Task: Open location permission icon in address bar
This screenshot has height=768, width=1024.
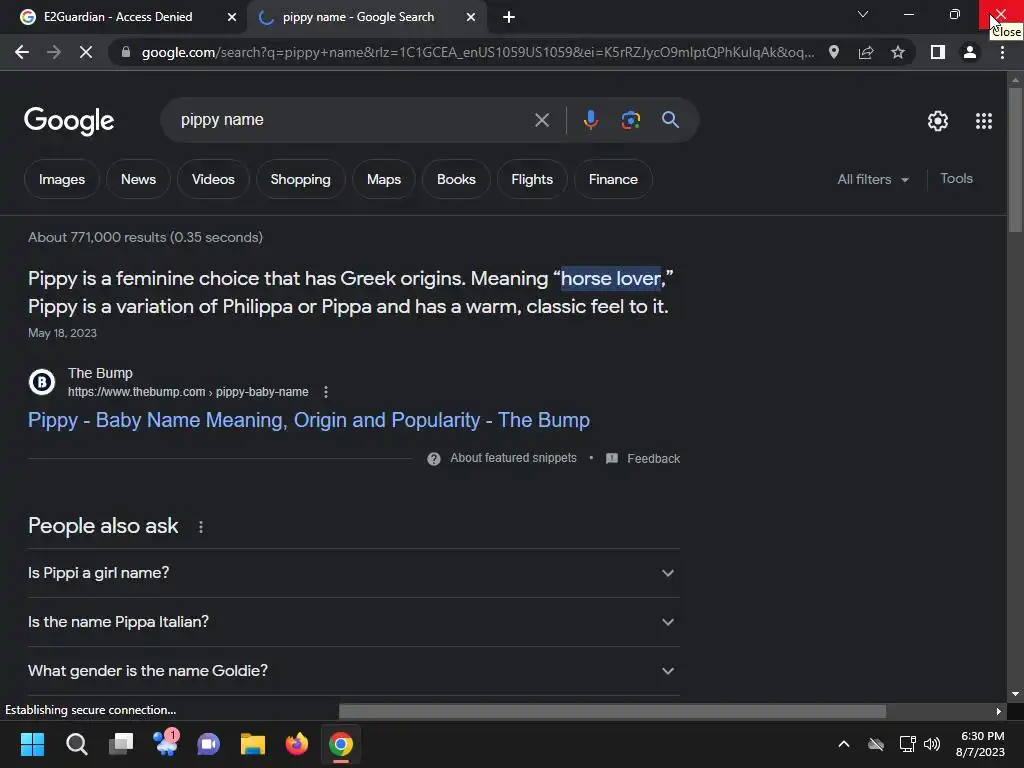Action: tap(834, 52)
